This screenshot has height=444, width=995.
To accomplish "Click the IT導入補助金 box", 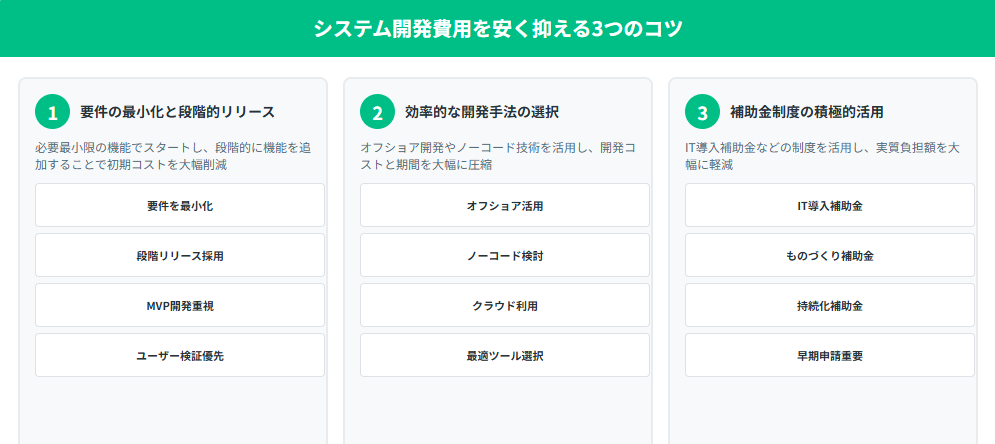I will (829, 205).
